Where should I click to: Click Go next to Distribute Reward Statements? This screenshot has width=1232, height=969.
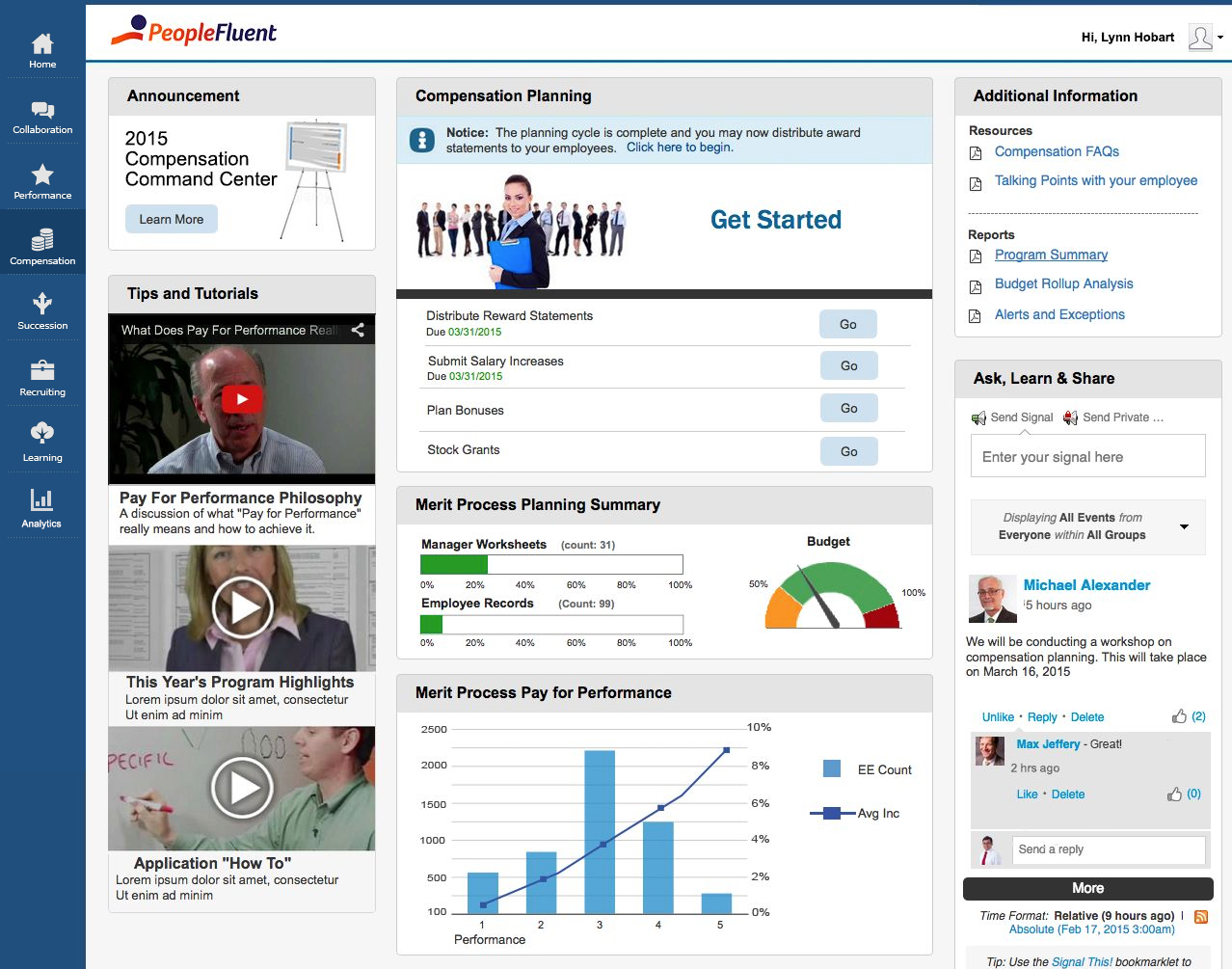(x=847, y=324)
